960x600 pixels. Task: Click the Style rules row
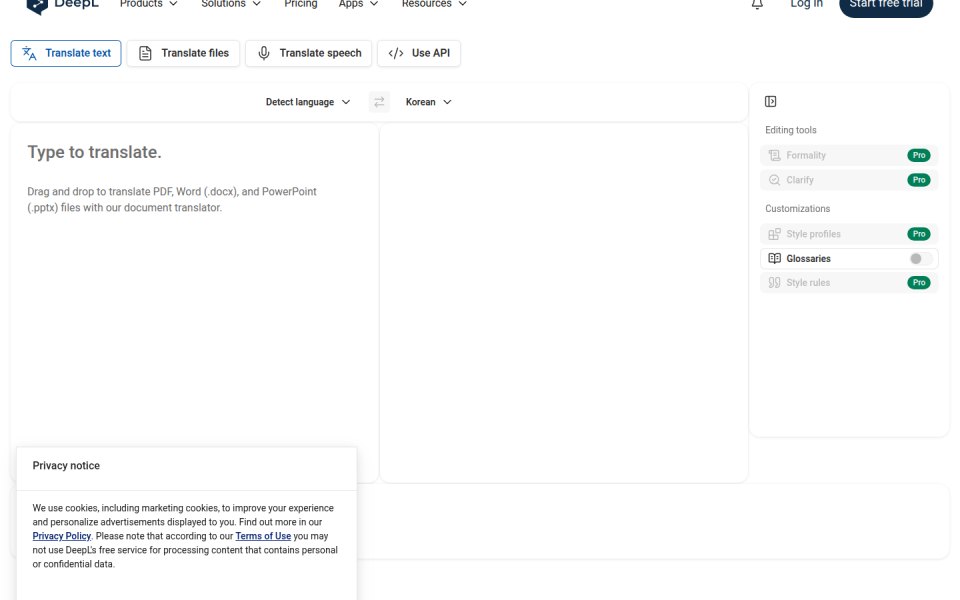[849, 282]
